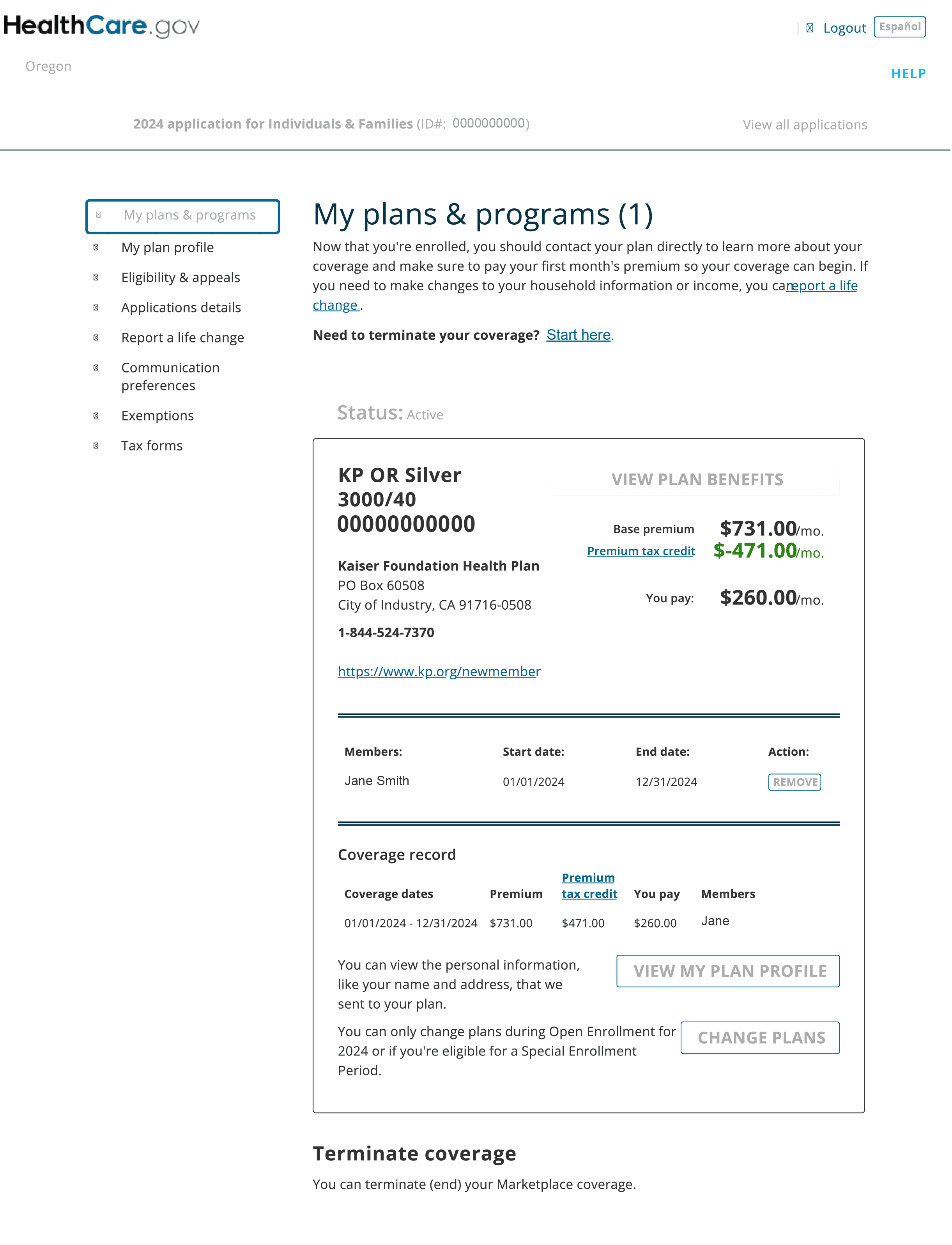The image size is (952, 1245).
Task: Click the icon next to Exemptions
Action: point(96,415)
